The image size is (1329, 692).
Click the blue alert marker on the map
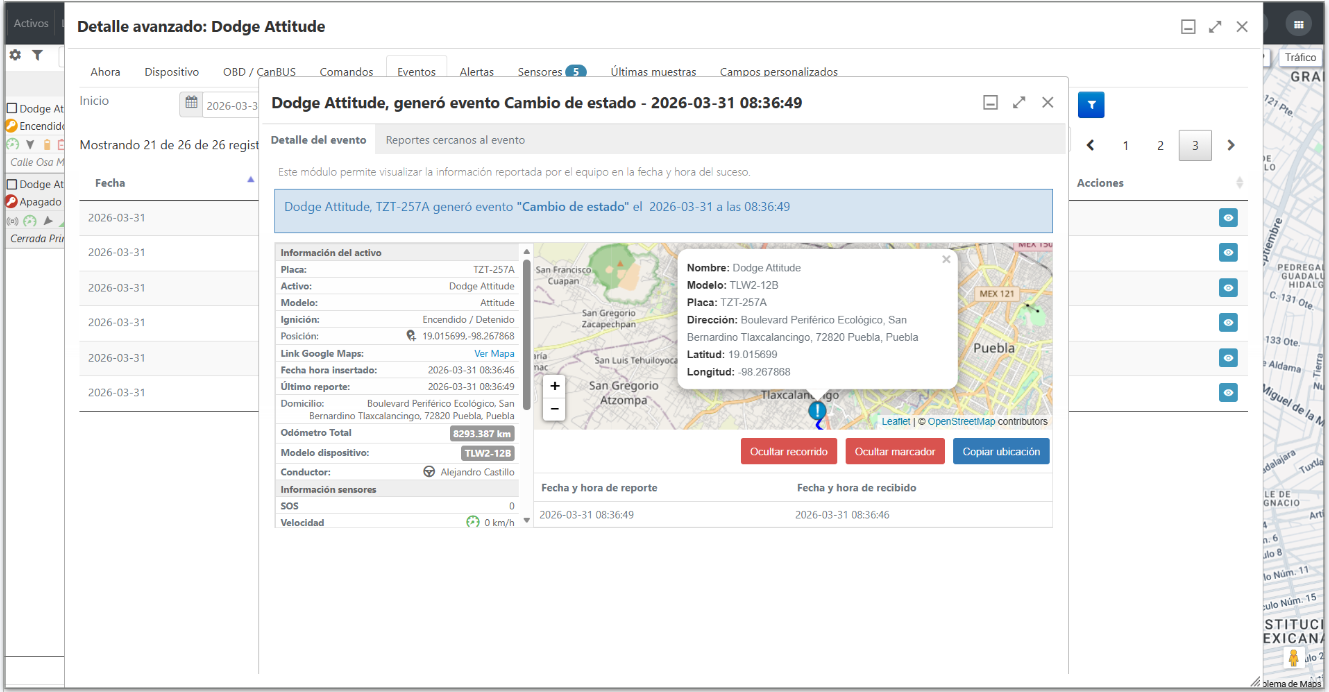(x=817, y=410)
